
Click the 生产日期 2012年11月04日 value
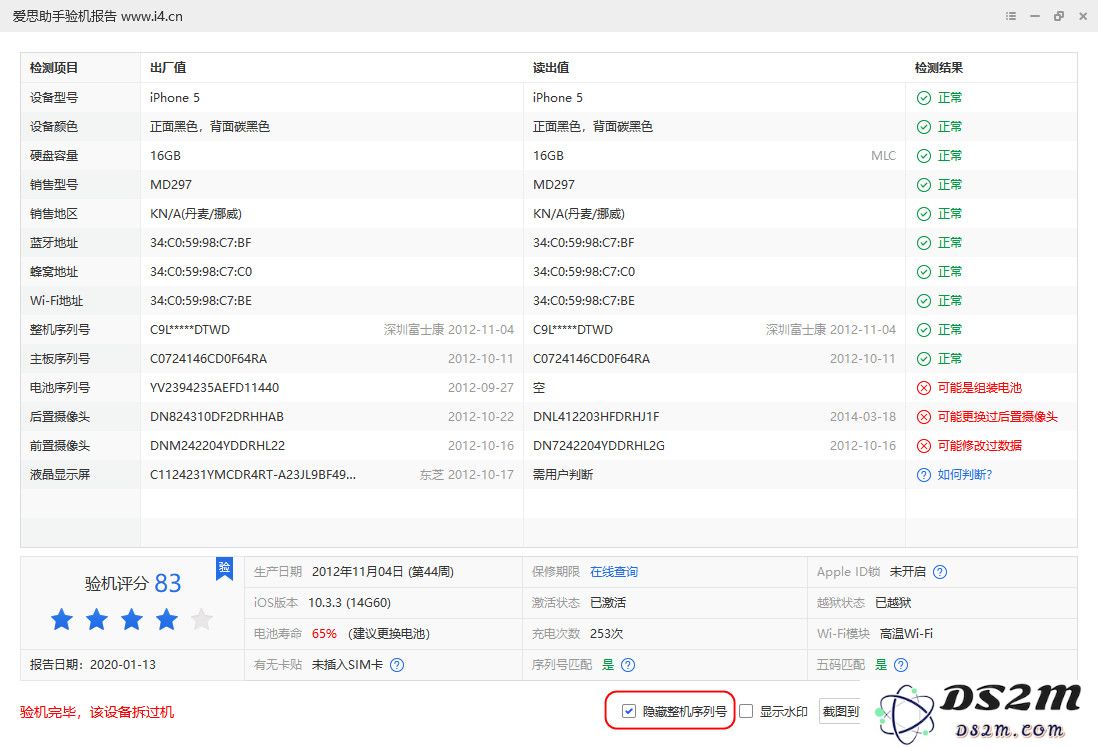tap(382, 572)
